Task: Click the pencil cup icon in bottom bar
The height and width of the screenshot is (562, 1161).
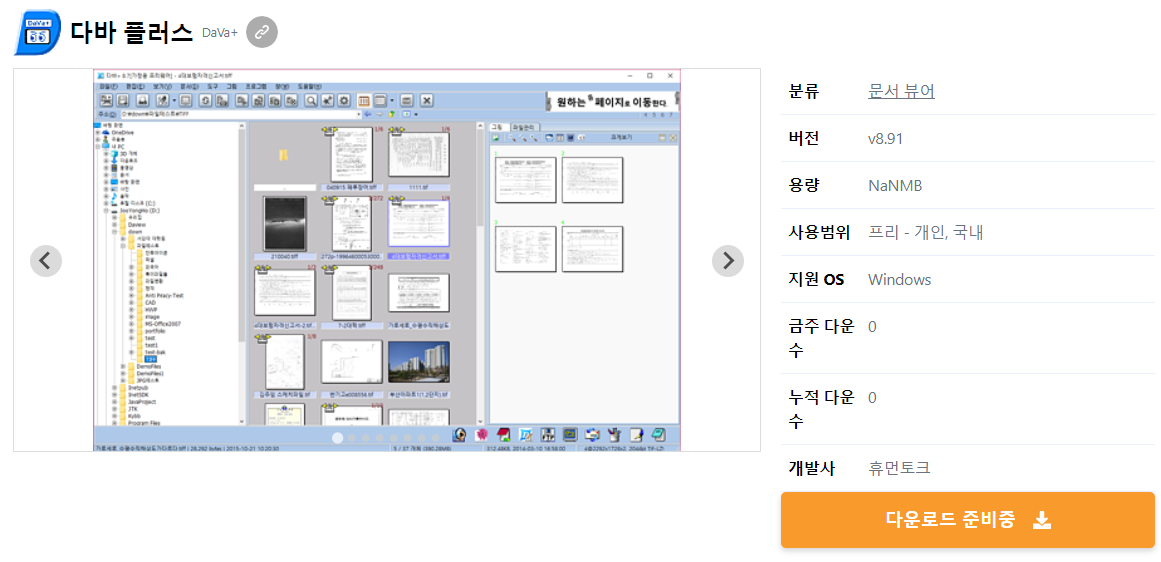Action: click(x=614, y=435)
